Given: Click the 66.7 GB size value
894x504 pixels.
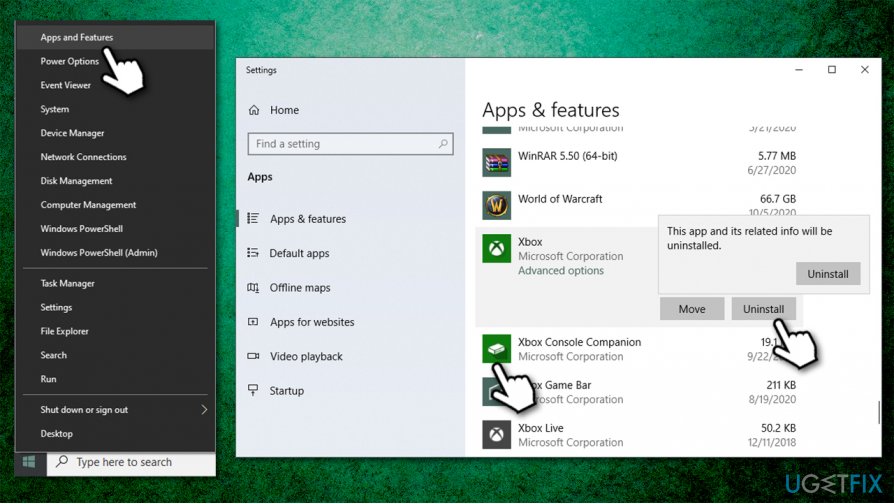Looking at the screenshot, I should pos(778,199).
